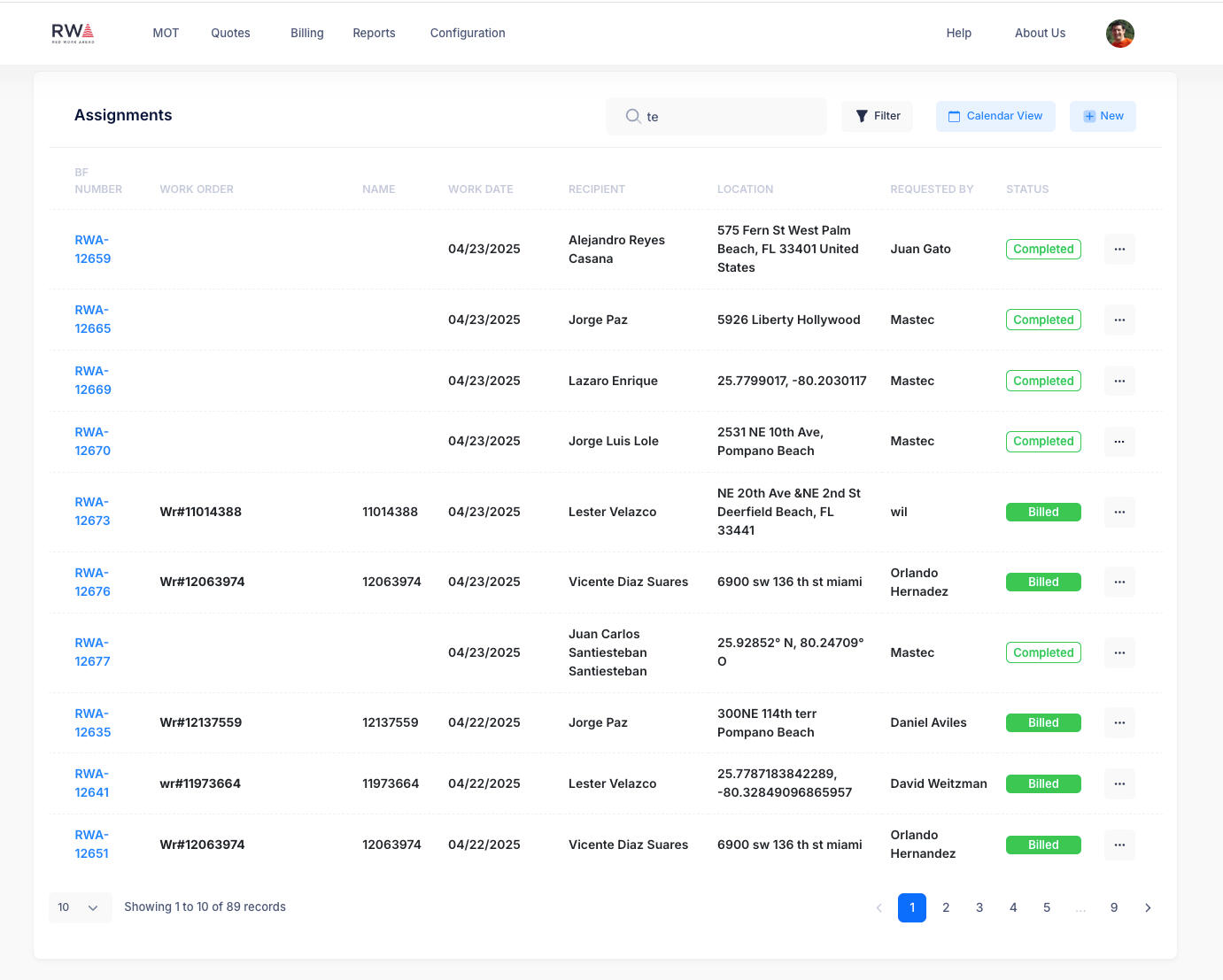Screen dimensions: 1223x980
Task: Sort by the Work Date column header
Action: tap(480, 189)
